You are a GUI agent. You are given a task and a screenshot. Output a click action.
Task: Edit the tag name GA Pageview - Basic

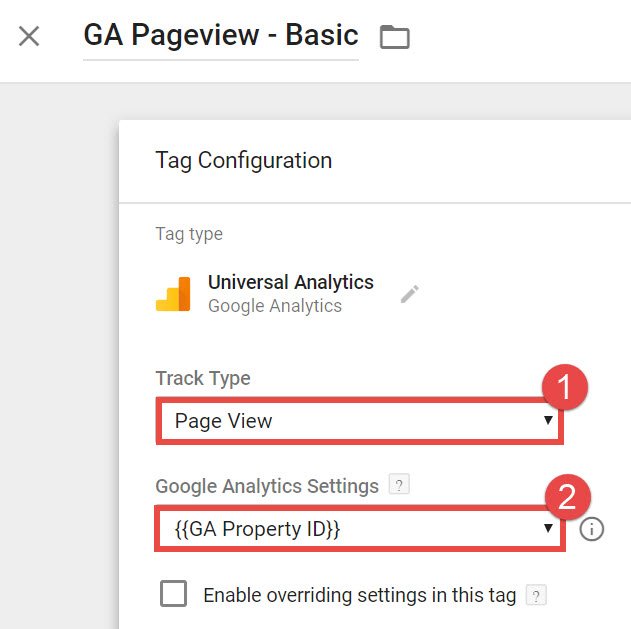(220, 36)
